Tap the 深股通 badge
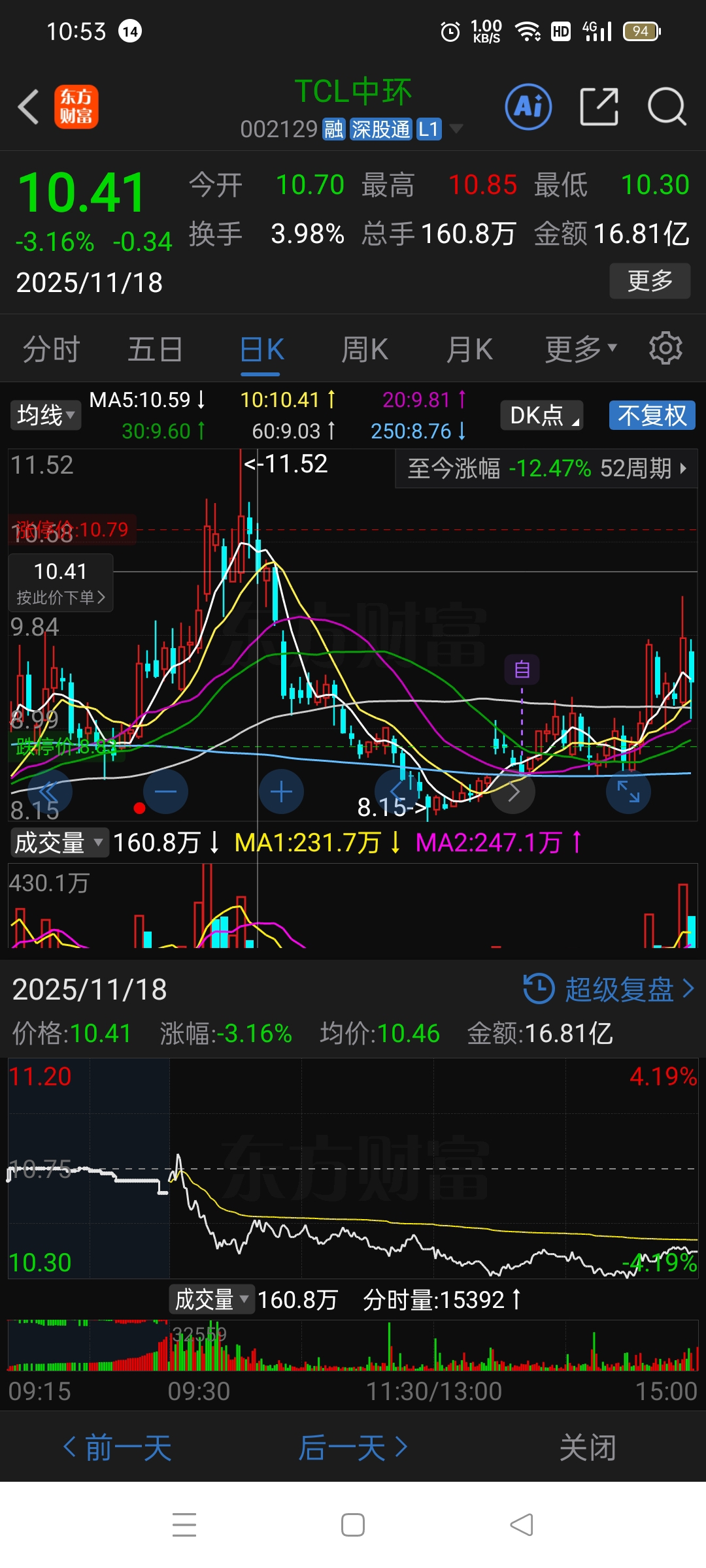Screen dimensions: 706x1568 (x=380, y=129)
